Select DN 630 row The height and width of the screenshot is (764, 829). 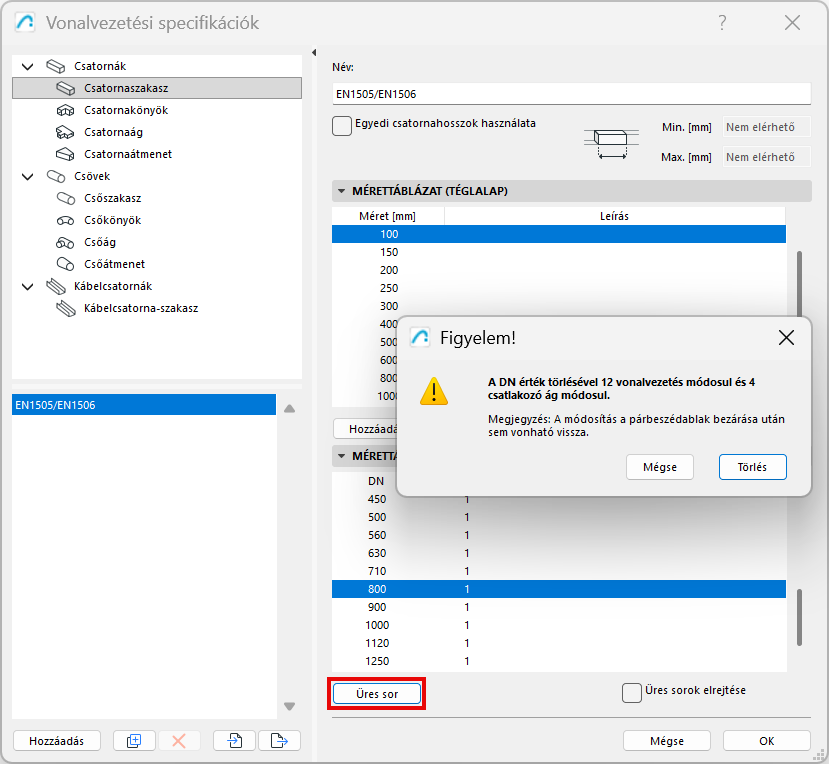click(559, 553)
